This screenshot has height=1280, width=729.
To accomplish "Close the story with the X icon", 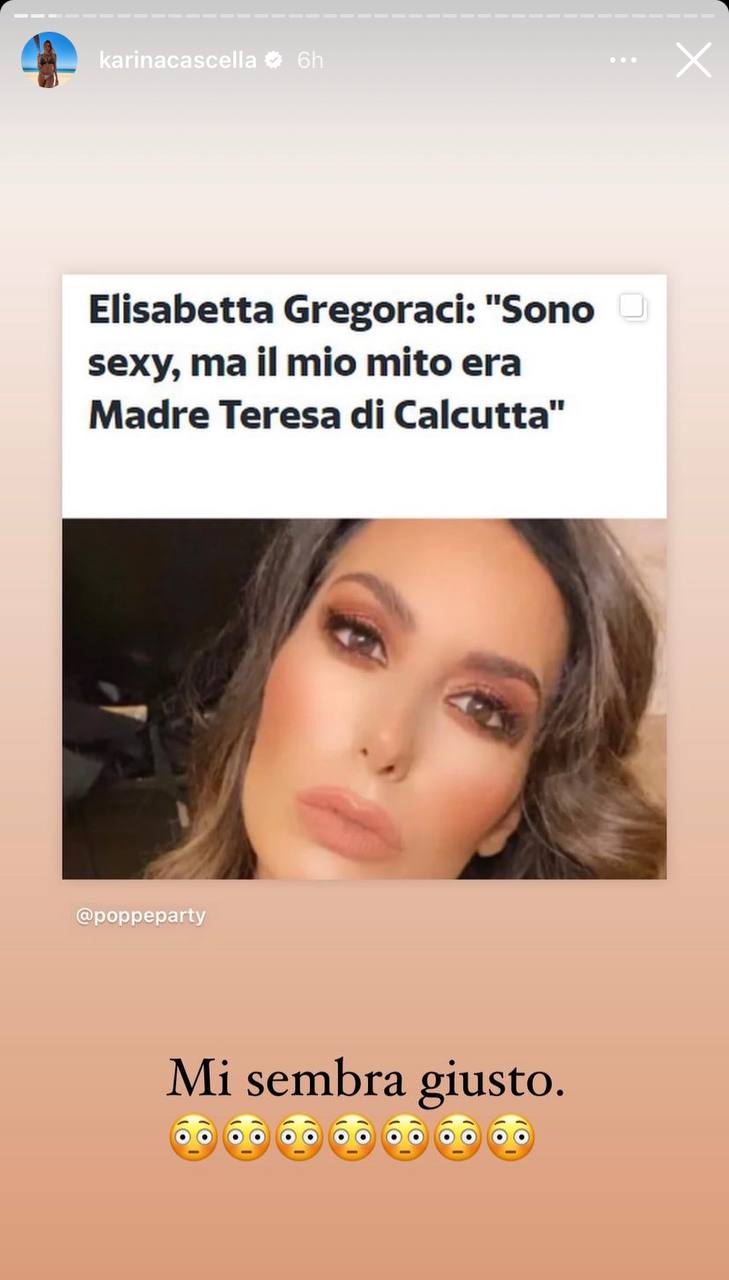I will click(693, 60).
